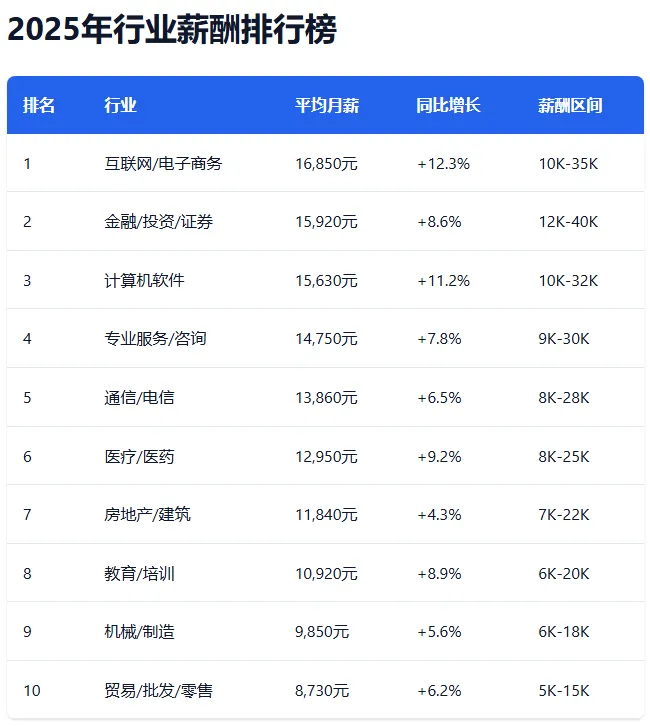The image size is (650, 726).
Task: Select the 专业服务/咨询 industry cell
Action: pos(155,339)
